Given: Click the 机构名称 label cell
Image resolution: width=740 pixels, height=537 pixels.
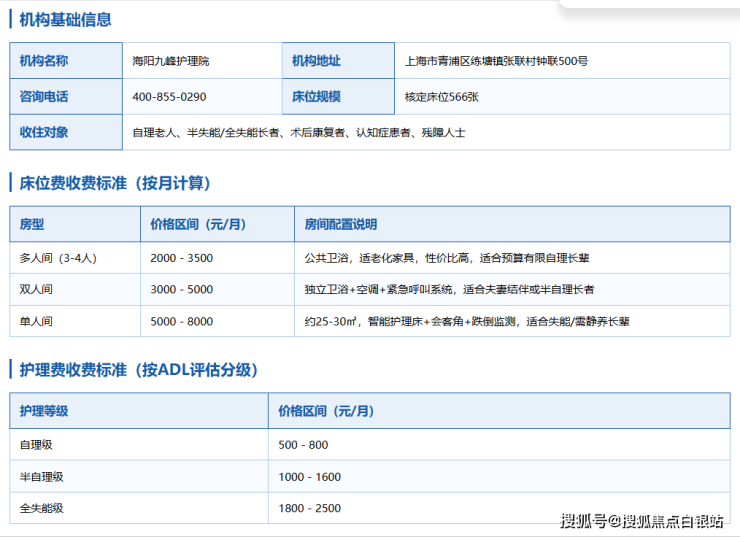Looking at the screenshot, I should coord(66,60).
